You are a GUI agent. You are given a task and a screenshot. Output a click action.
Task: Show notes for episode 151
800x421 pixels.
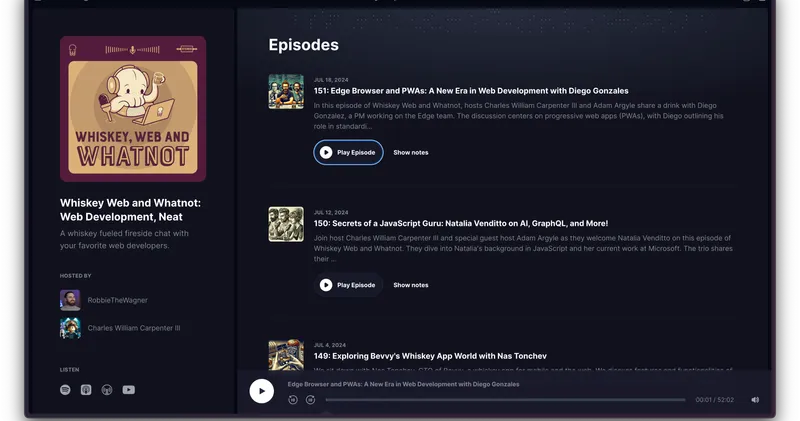point(410,152)
